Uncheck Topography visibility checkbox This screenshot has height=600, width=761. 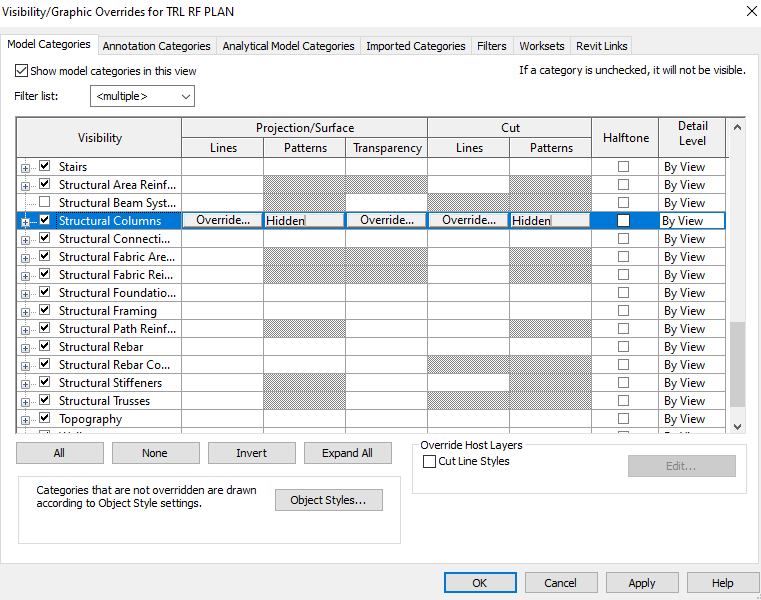tap(45, 418)
